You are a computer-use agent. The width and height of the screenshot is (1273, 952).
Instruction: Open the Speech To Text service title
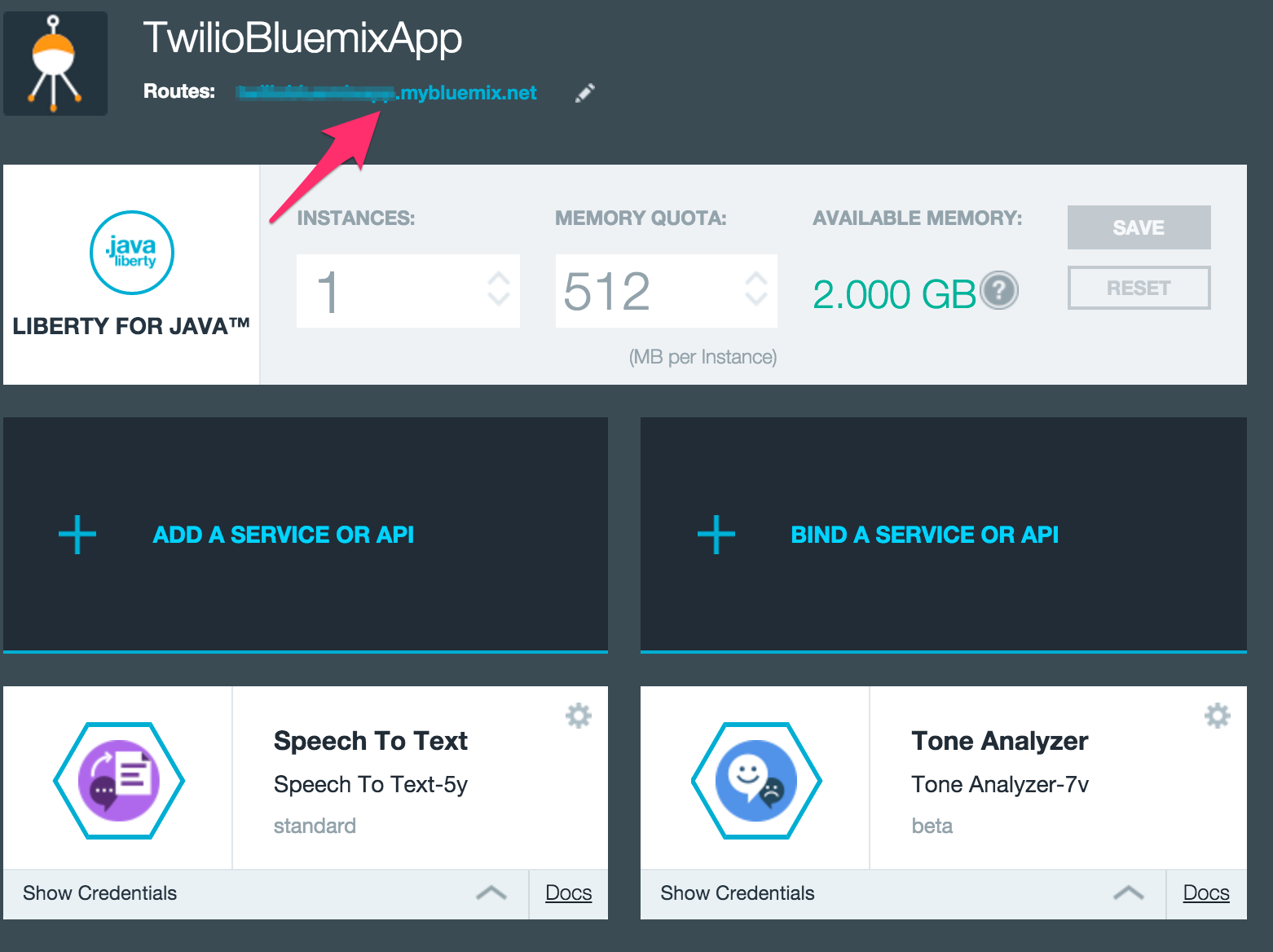click(x=370, y=741)
